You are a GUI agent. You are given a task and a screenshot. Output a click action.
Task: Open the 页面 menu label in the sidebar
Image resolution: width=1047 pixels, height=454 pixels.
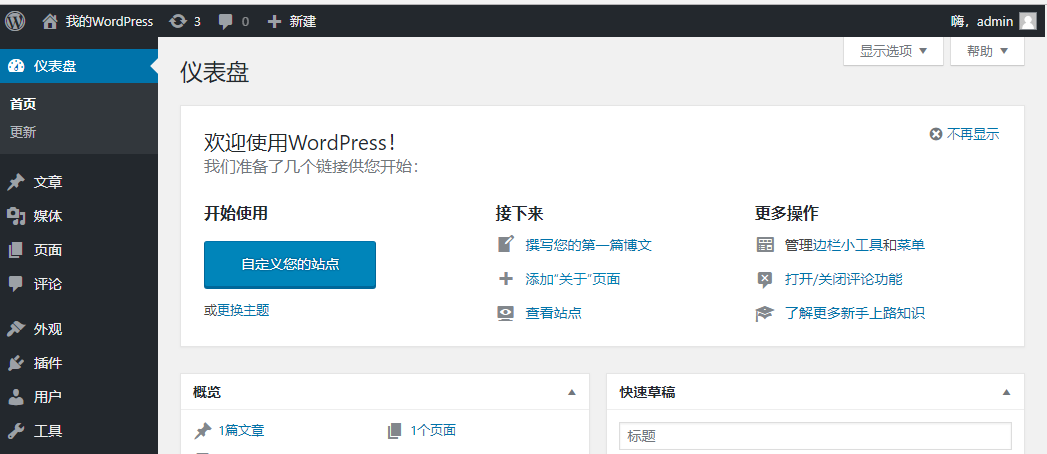click(x=48, y=250)
